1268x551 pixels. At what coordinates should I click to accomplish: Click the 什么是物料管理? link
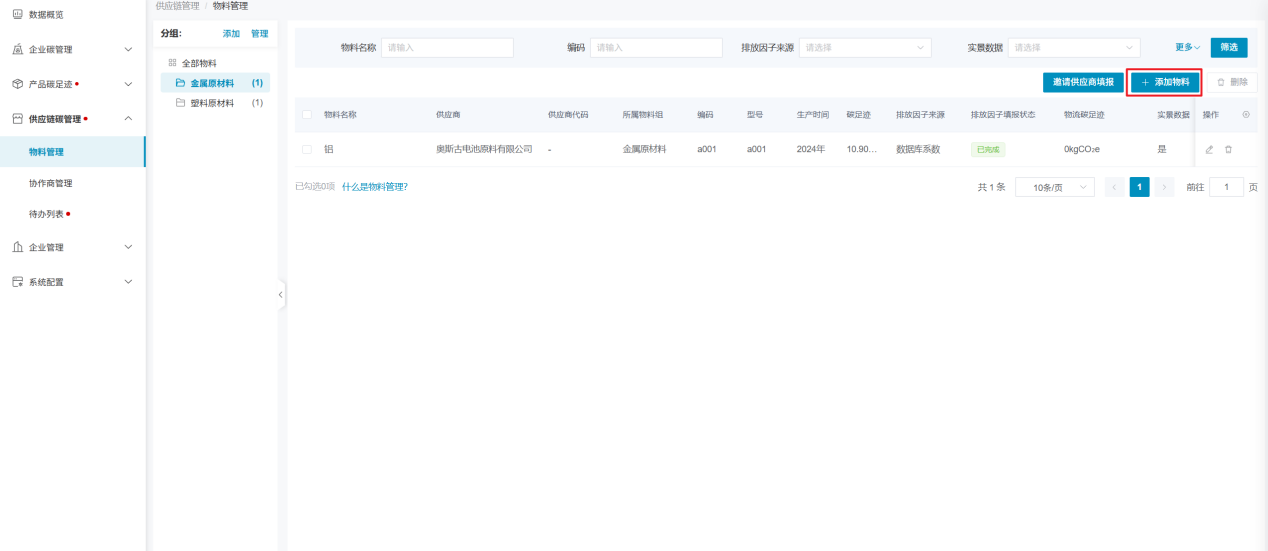click(x=374, y=187)
